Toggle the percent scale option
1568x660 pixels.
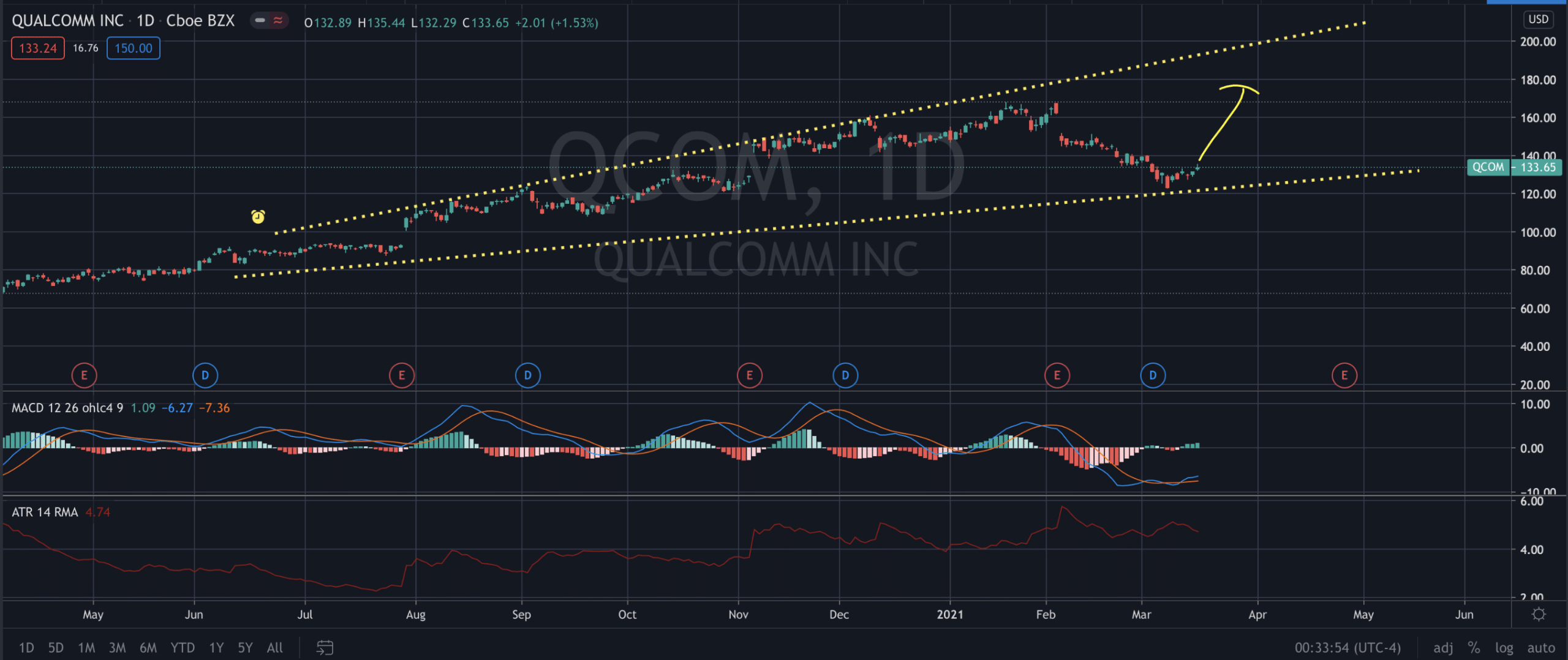tap(1474, 648)
